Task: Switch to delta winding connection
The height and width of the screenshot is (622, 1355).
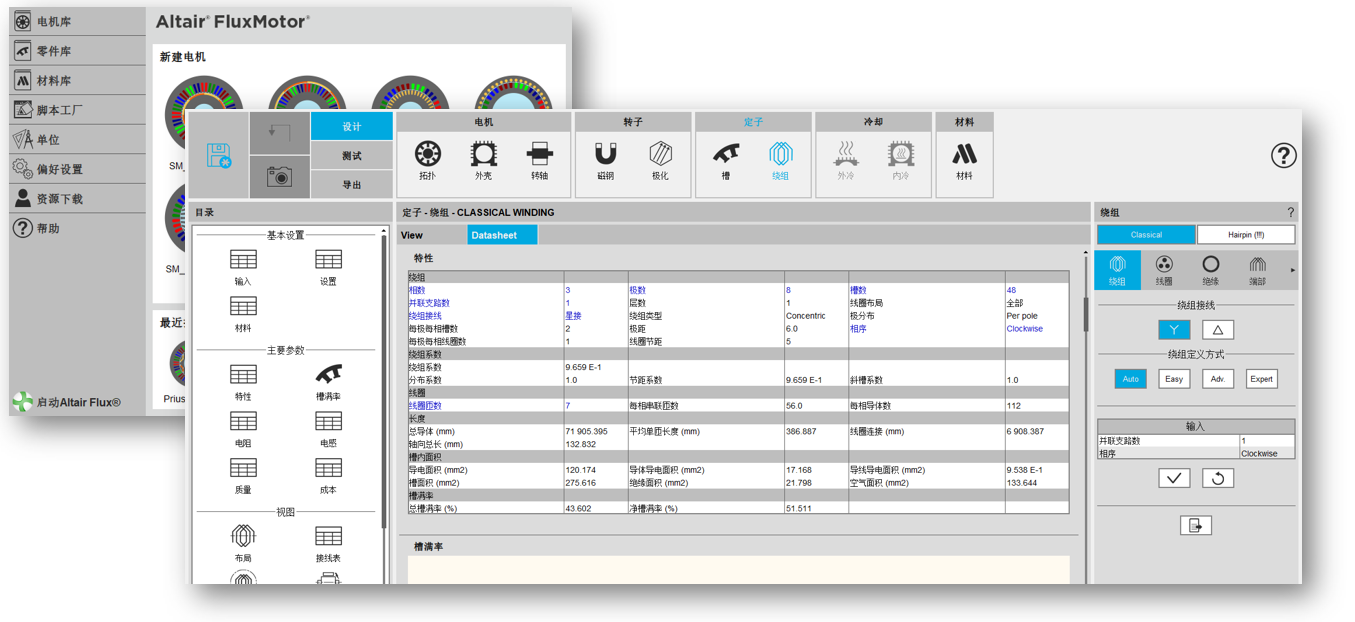Action: point(1217,330)
